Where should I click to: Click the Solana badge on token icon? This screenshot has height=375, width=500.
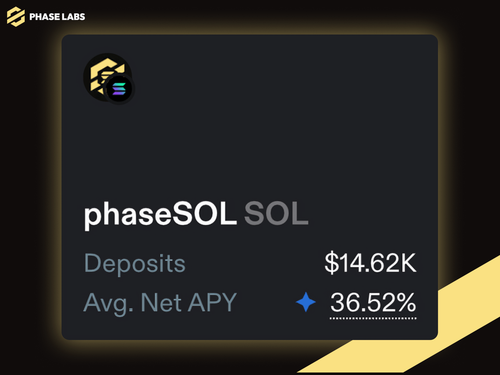point(119,89)
